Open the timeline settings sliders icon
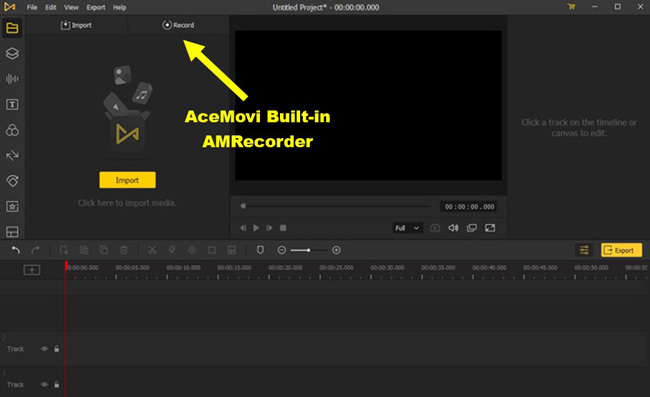 (x=584, y=250)
